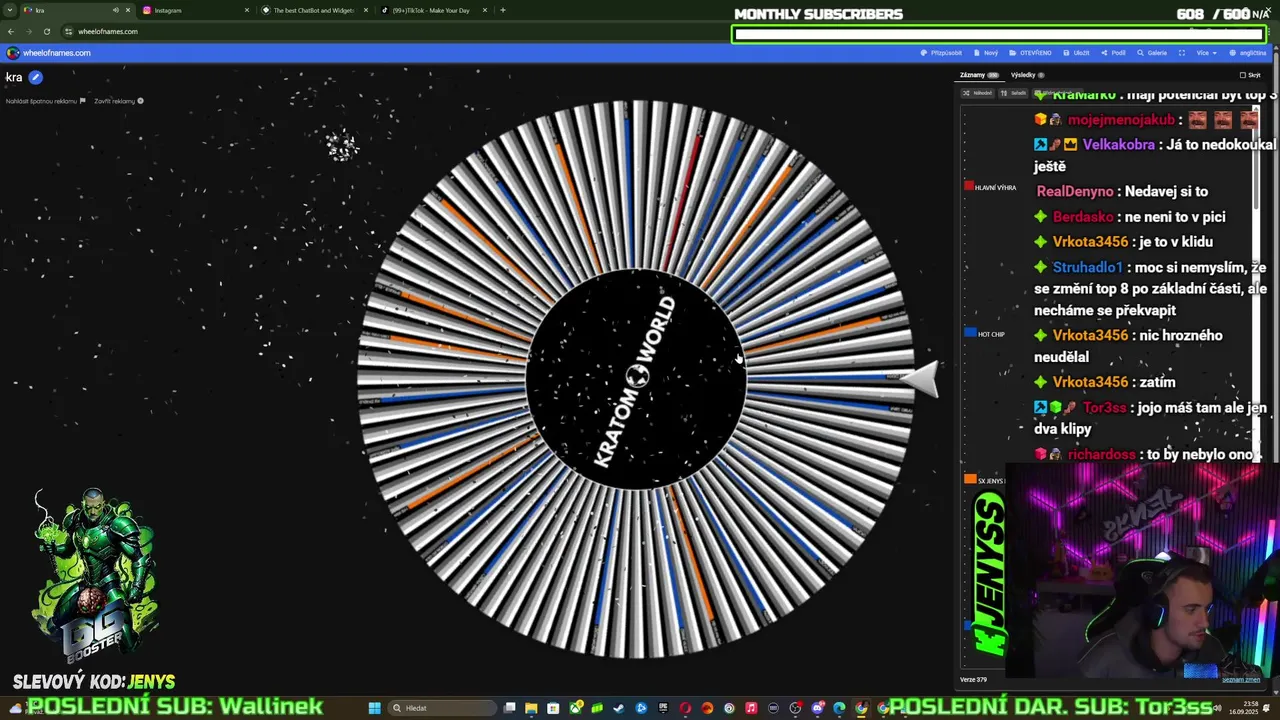Mute audio on the kra tab

click(115, 10)
